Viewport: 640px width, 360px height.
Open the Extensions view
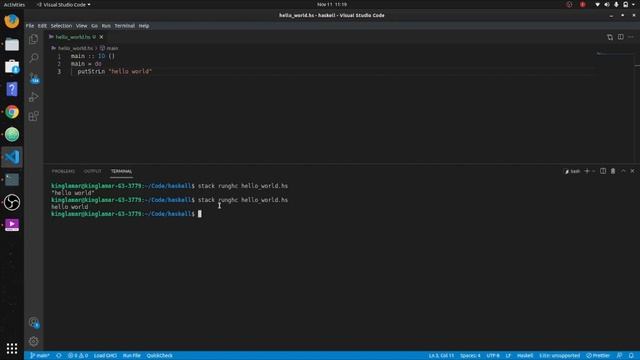click(x=33, y=116)
